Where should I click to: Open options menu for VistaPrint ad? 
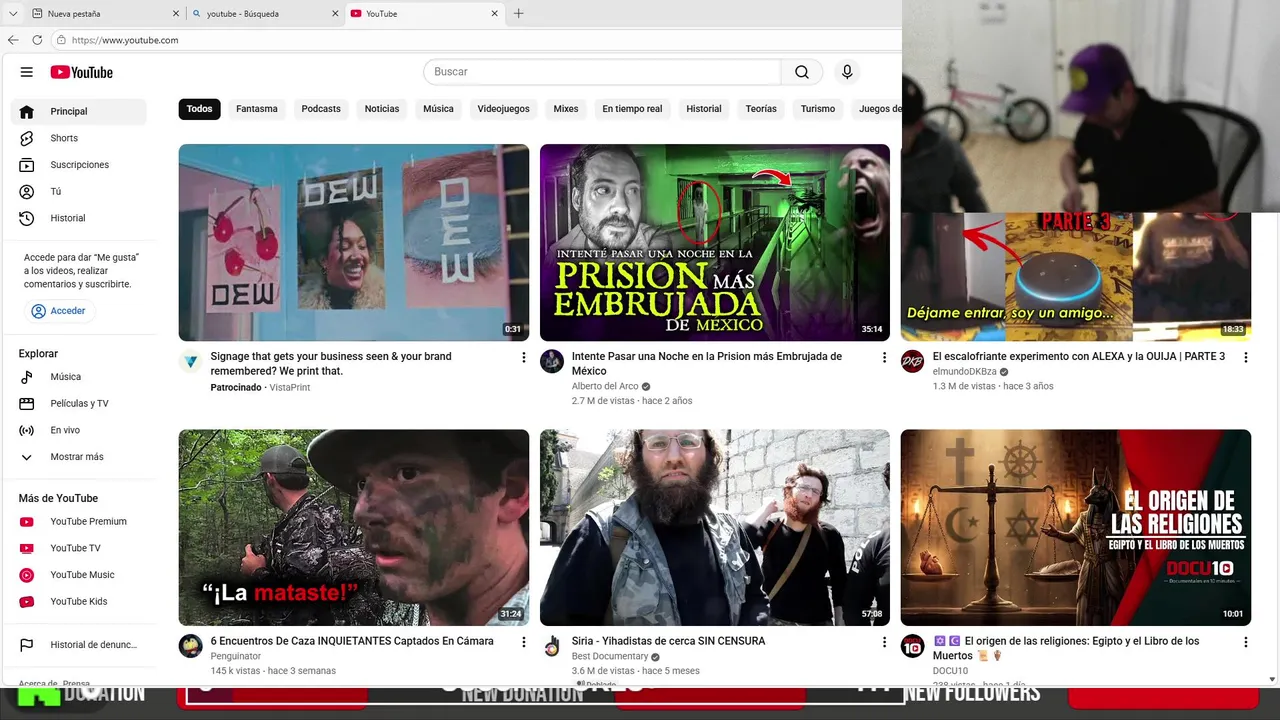[x=523, y=358]
